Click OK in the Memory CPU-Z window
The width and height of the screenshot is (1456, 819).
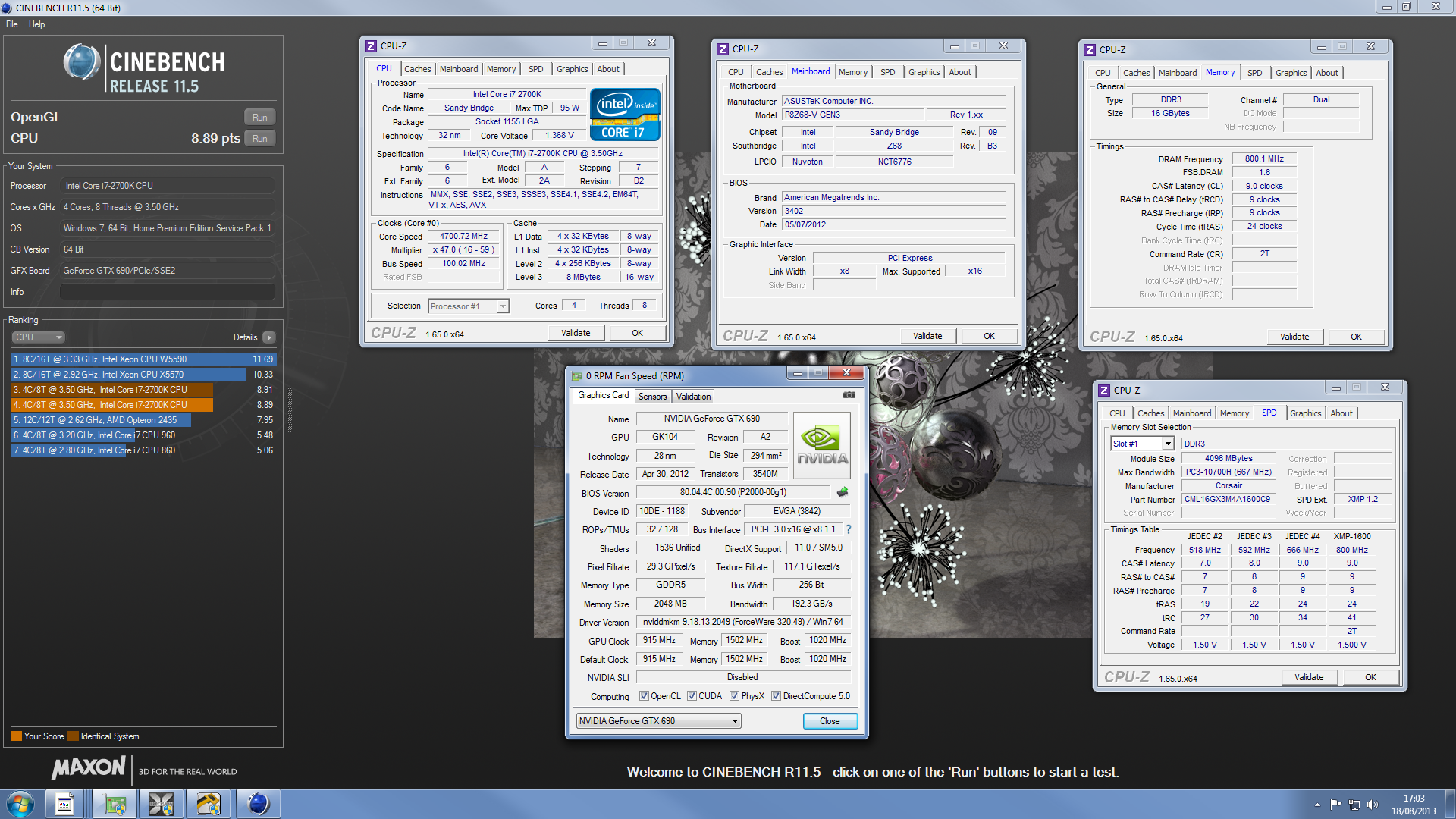point(1356,337)
